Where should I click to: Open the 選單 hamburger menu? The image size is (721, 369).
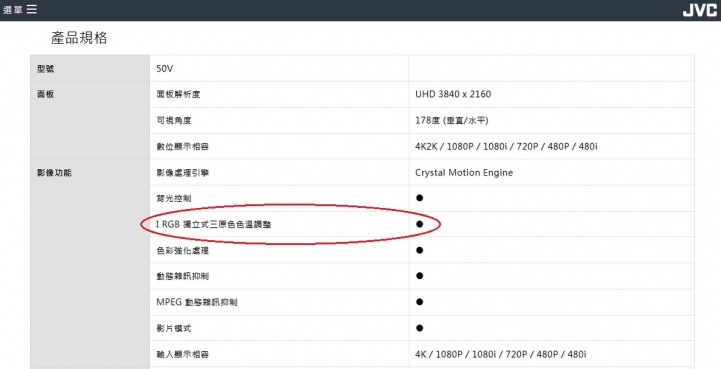click(20, 10)
